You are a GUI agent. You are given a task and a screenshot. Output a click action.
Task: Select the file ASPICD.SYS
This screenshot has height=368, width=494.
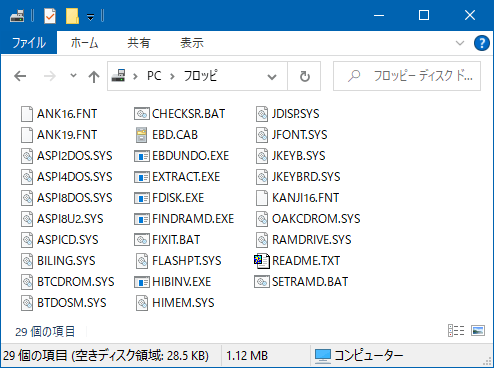pos(60,240)
